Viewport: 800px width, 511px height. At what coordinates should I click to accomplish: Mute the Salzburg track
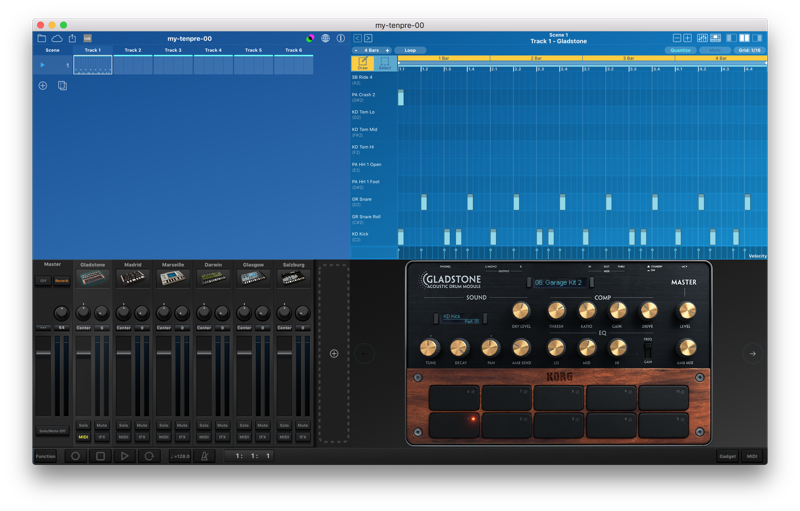[303, 425]
